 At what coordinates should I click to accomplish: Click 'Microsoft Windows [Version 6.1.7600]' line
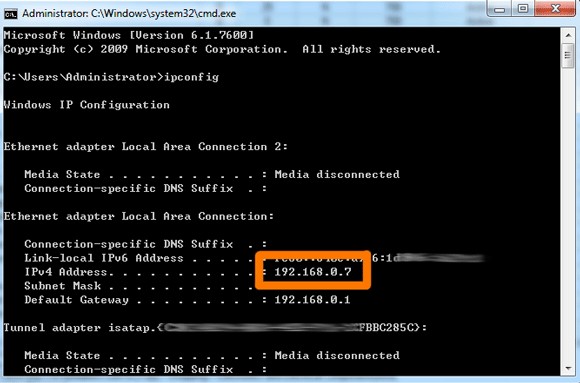(x=129, y=36)
